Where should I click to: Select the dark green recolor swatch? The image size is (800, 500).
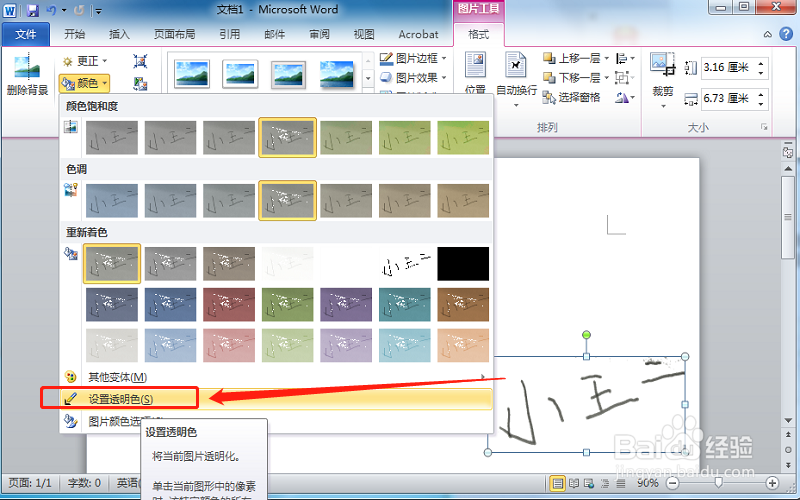point(288,305)
